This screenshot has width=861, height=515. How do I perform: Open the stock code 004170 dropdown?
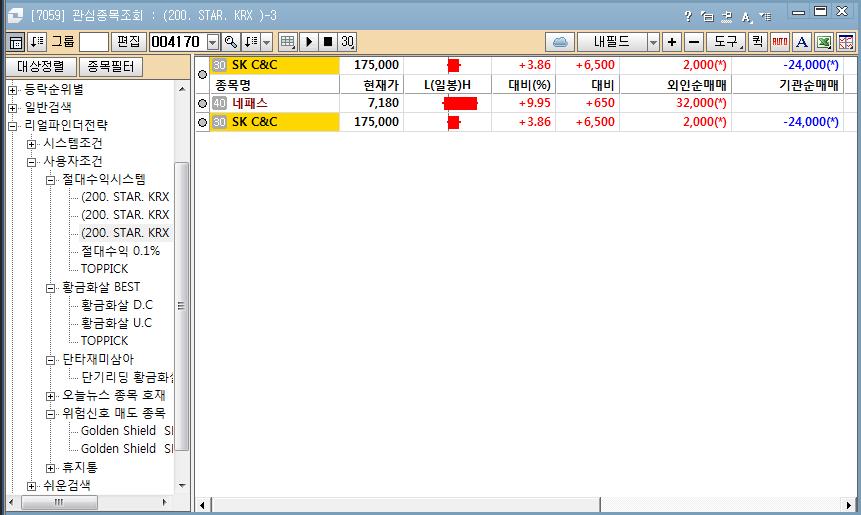click(213, 42)
